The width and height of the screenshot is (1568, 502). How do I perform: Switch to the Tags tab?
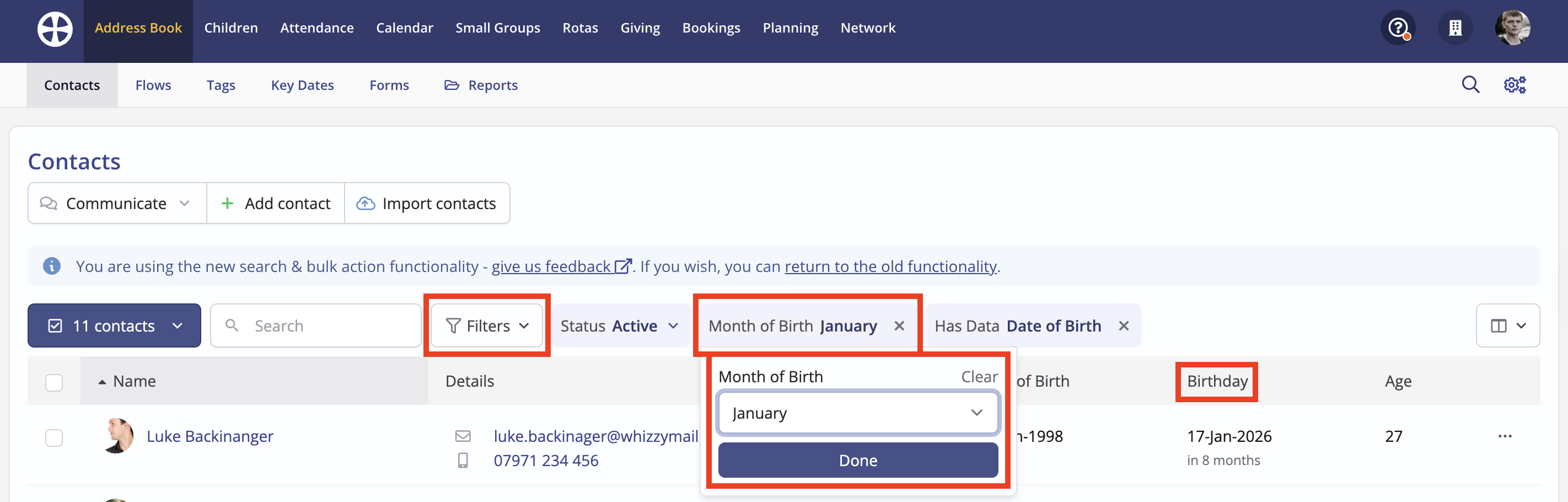click(x=221, y=86)
